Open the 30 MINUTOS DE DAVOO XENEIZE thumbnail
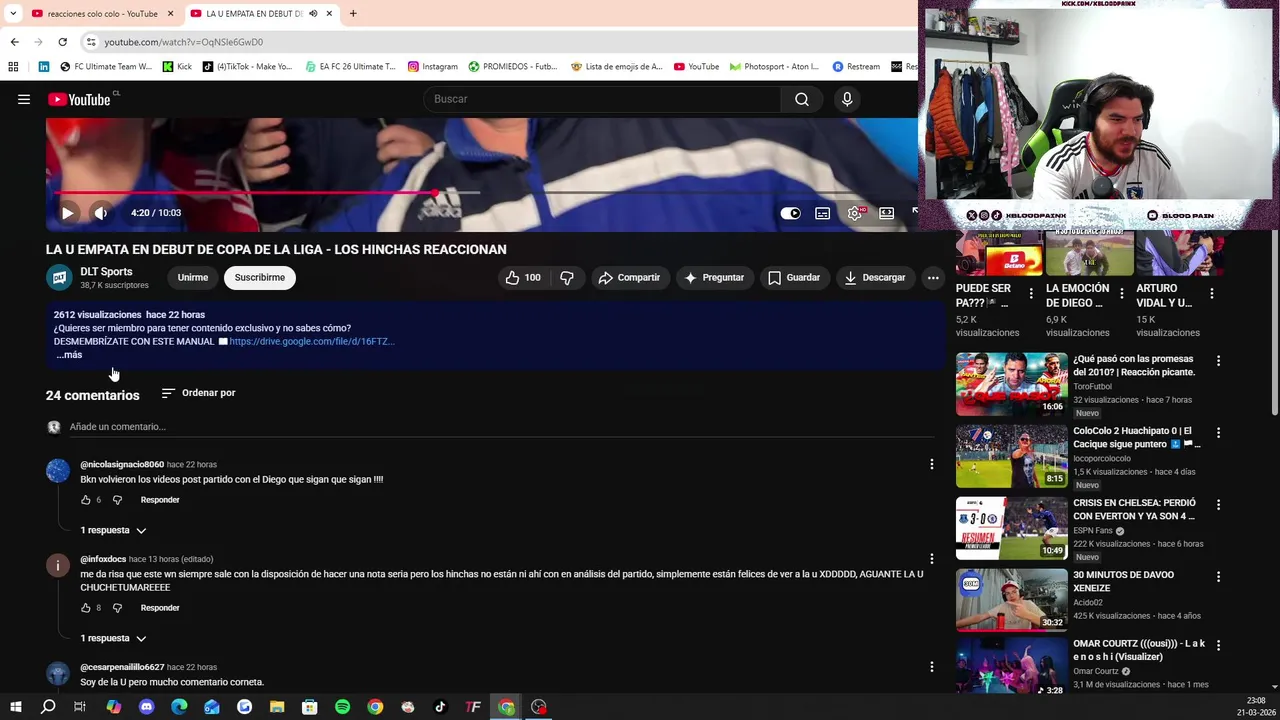The width and height of the screenshot is (1280, 720). tap(1011, 600)
